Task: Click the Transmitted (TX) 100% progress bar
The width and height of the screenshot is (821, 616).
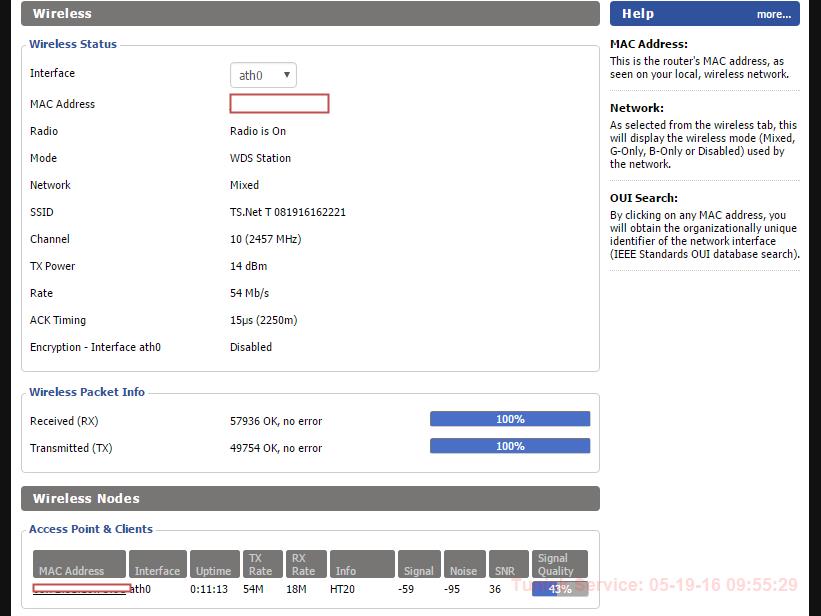Action: point(510,446)
